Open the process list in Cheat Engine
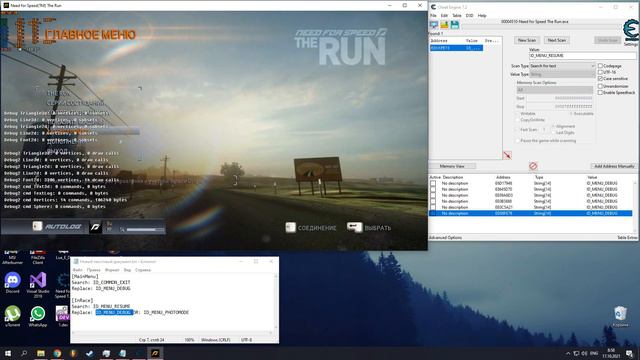The width and height of the screenshot is (640, 360). tap(434, 25)
